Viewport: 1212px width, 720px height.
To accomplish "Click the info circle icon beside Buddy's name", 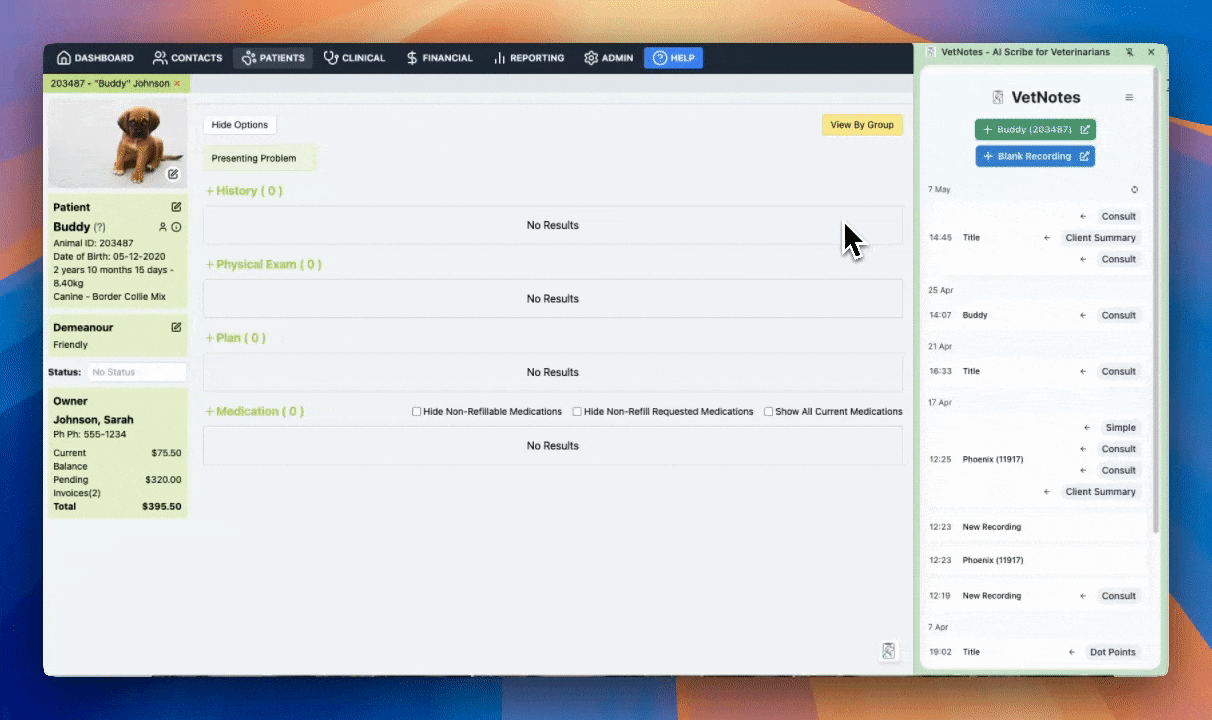I will point(176,227).
